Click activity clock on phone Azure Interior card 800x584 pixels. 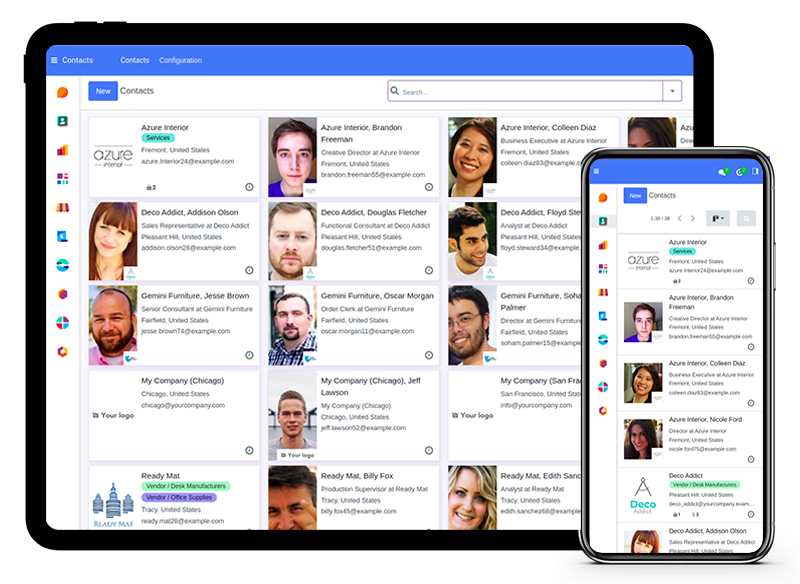(x=751, y=281)
